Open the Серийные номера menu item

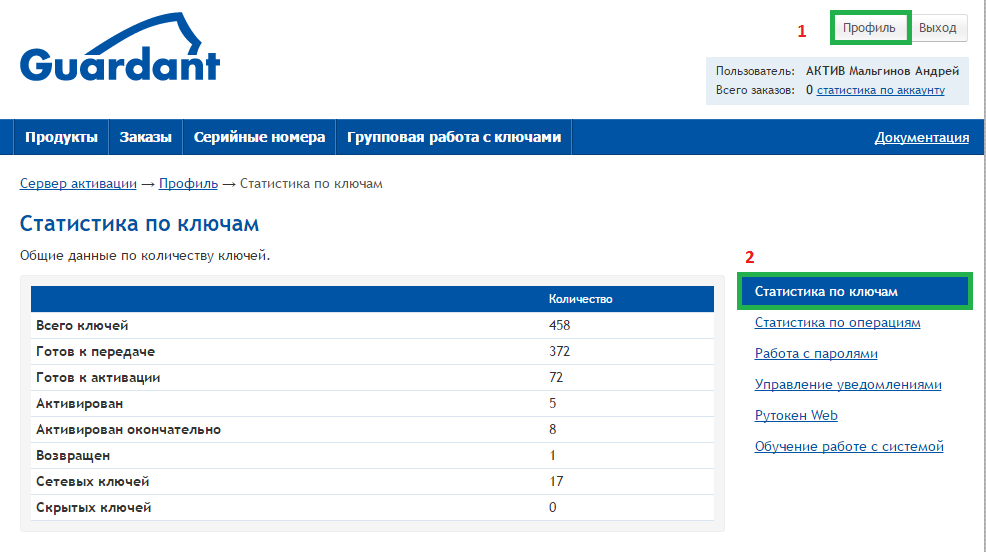(x=259, y=137)
